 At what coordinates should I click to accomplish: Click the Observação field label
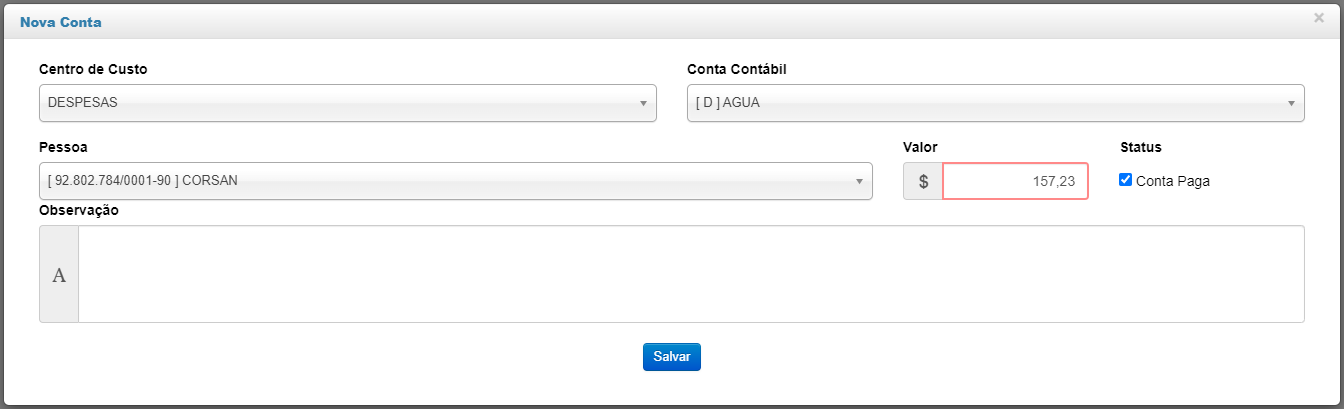79,210
